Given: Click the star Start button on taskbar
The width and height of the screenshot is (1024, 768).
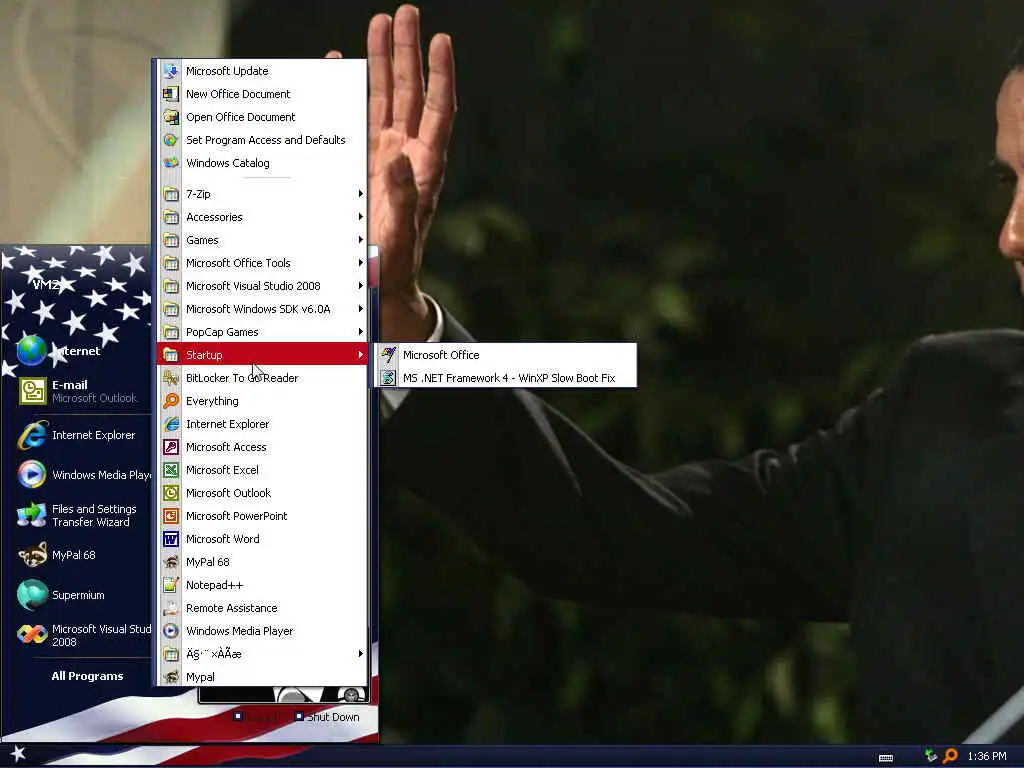Looking at the screenshot, I should click(18, 754).
